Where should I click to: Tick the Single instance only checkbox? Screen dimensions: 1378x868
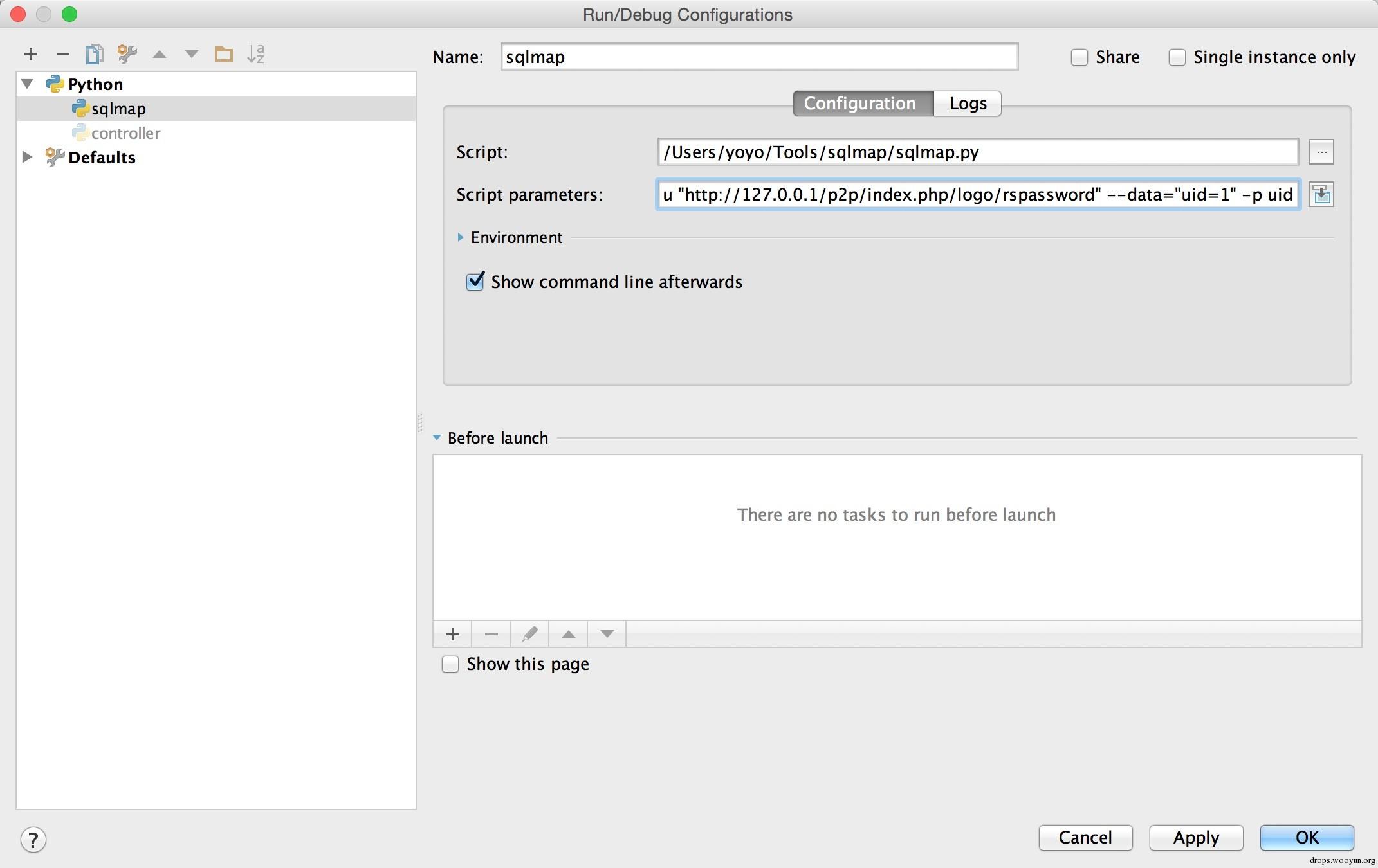point(1177,57)
